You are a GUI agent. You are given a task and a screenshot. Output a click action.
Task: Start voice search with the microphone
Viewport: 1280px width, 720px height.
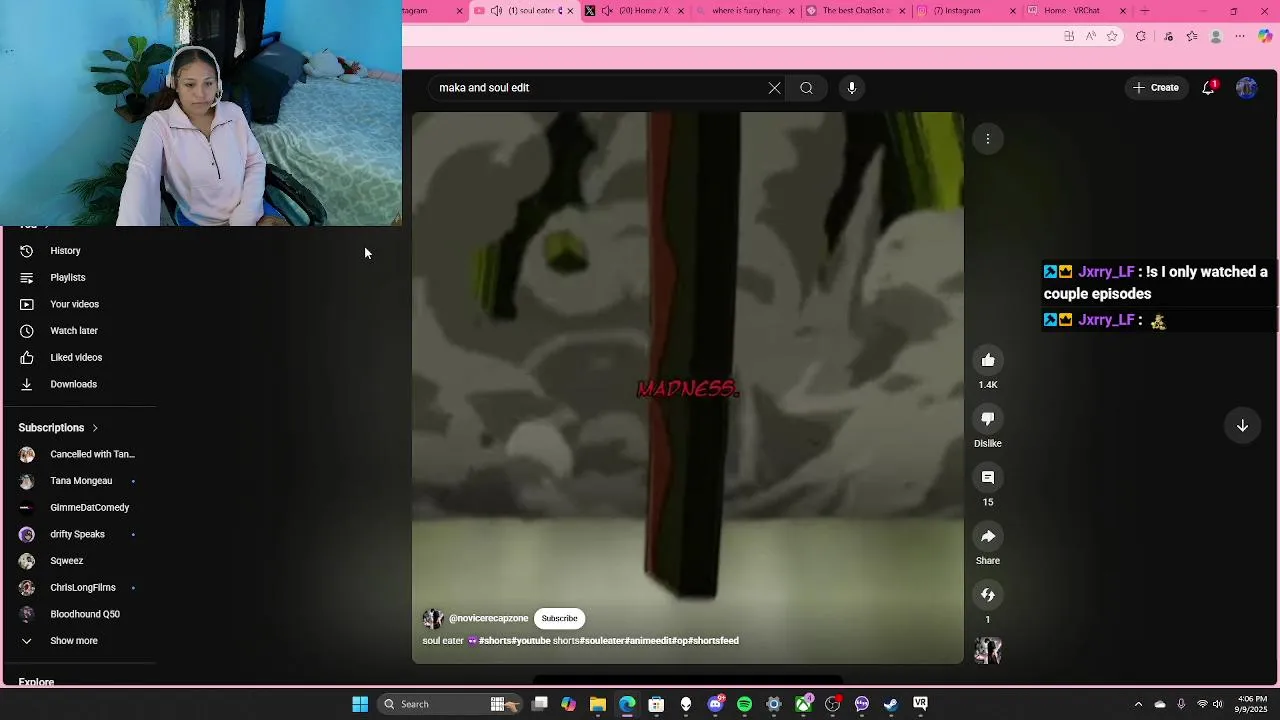852,88
